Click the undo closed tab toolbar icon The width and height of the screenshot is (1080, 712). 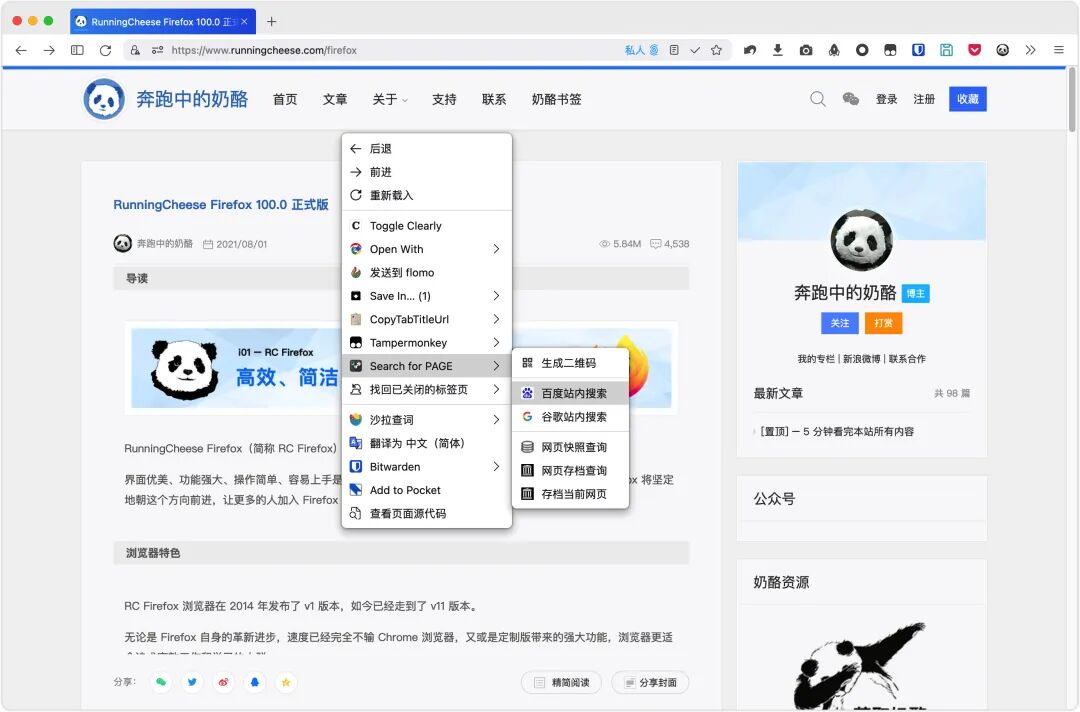[x=750, y=50]
